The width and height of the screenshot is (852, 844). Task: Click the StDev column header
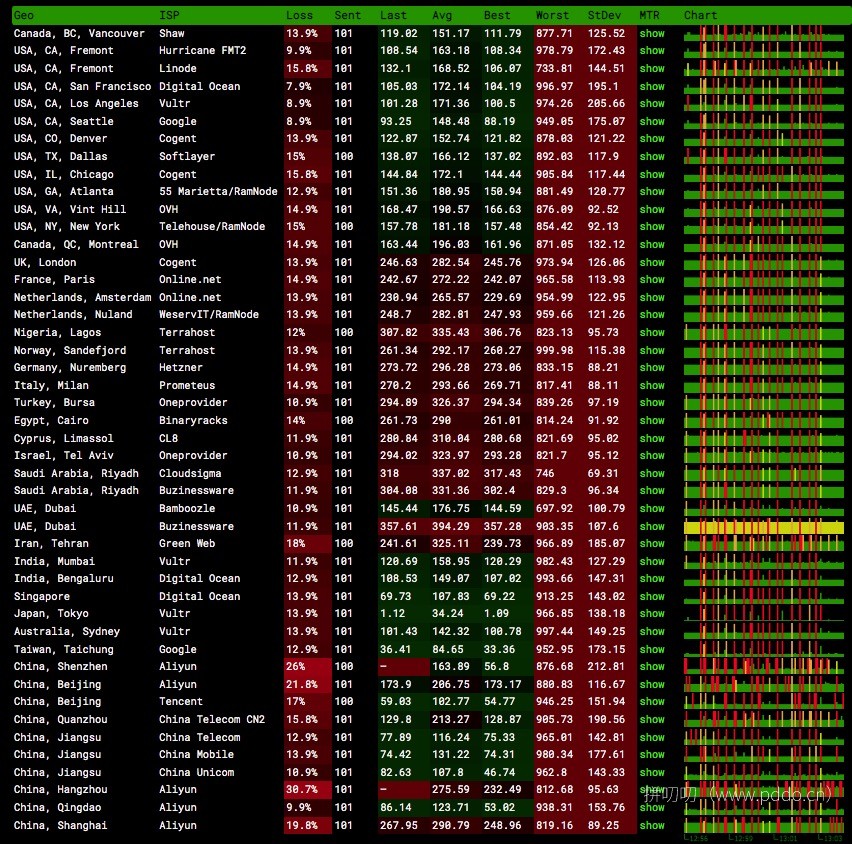[604, 15]
